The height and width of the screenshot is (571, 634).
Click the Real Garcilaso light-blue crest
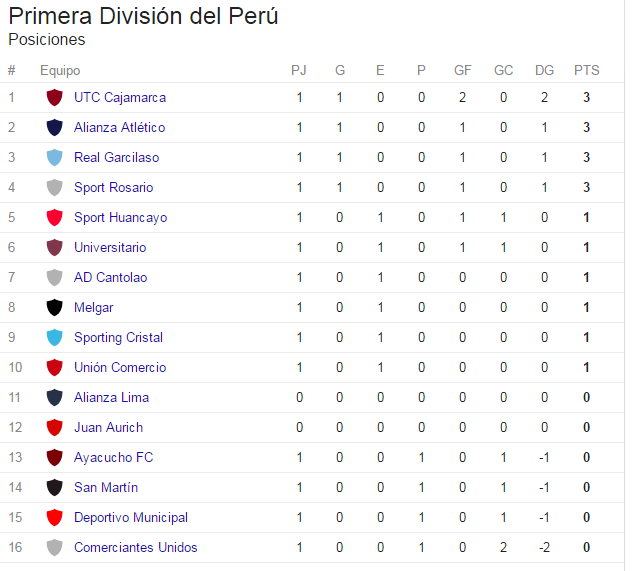click(55, 158)
